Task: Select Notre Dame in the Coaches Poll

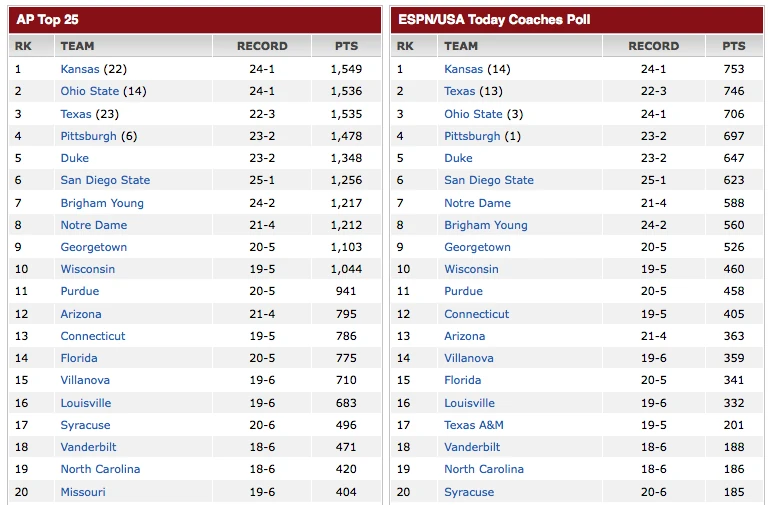Action: (477, 203)
